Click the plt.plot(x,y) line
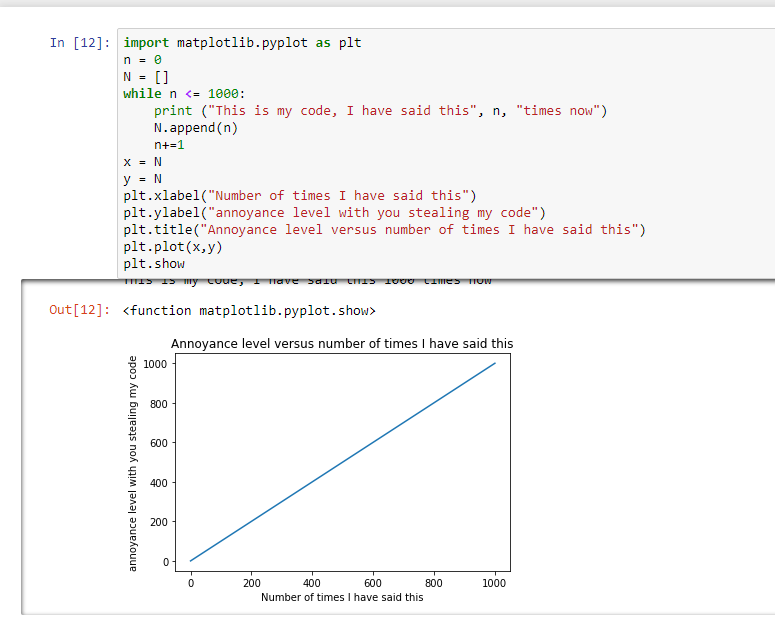 [173, 247]
